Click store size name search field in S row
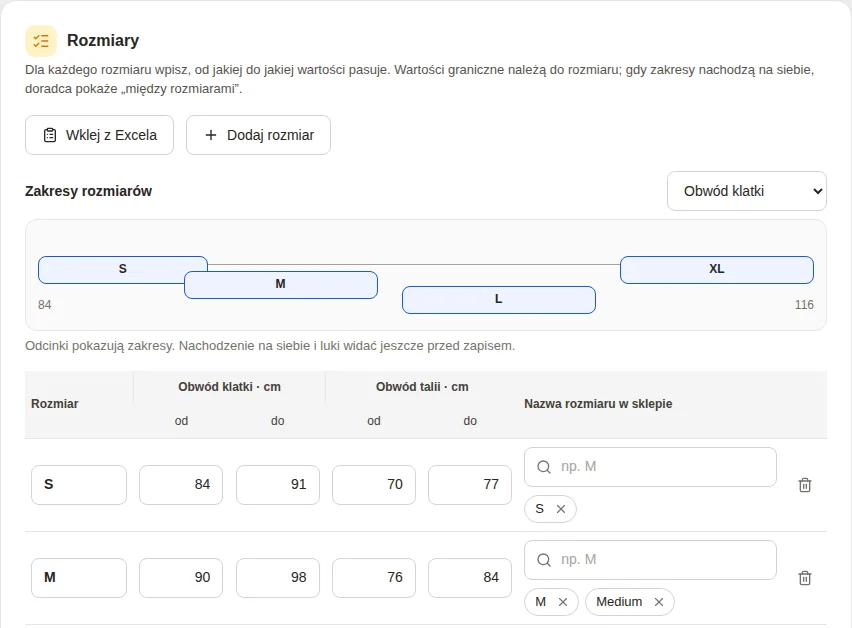The width and height of the screenshot is (852, 628). [650, 467]
